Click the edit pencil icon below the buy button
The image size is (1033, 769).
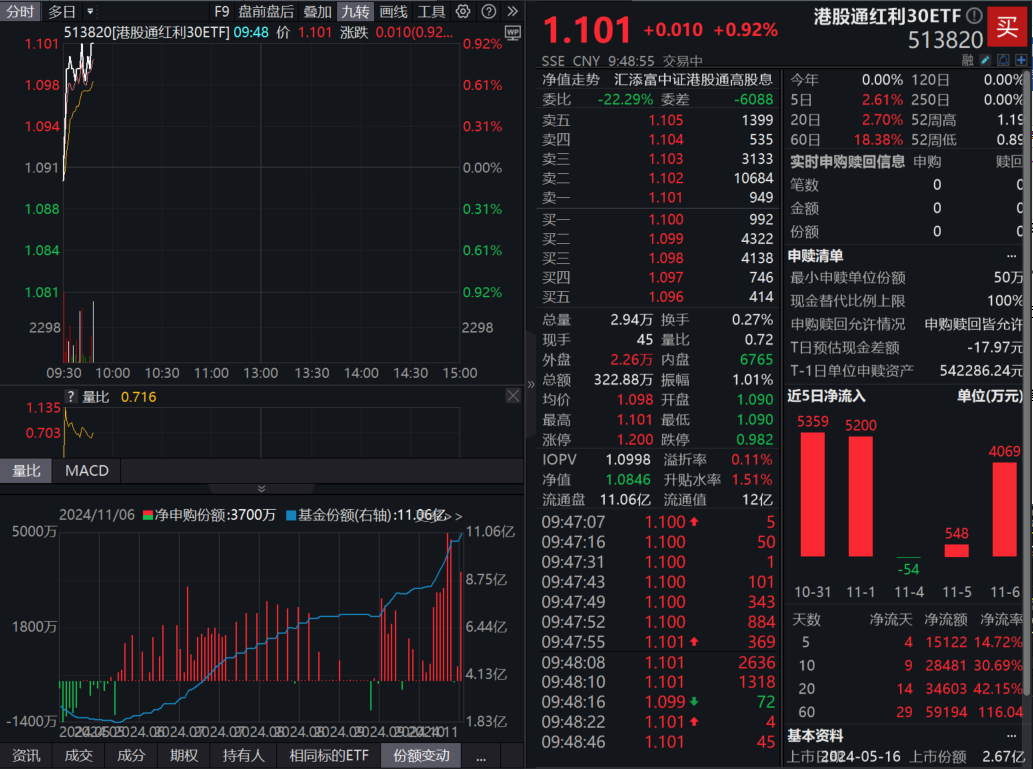985,60
